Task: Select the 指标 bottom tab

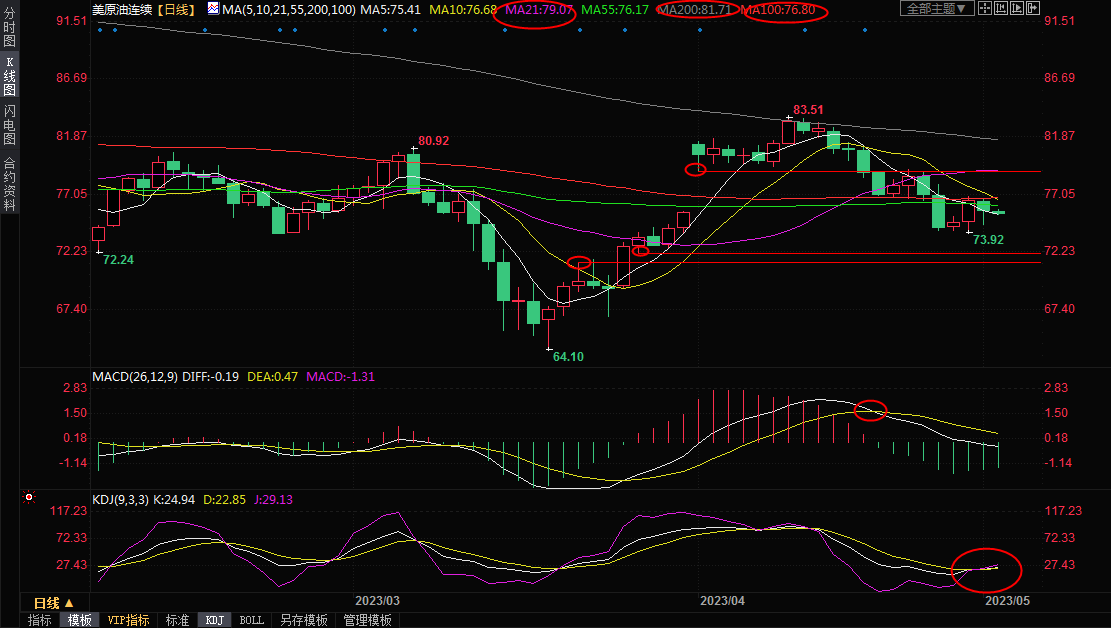Action: 39,620
